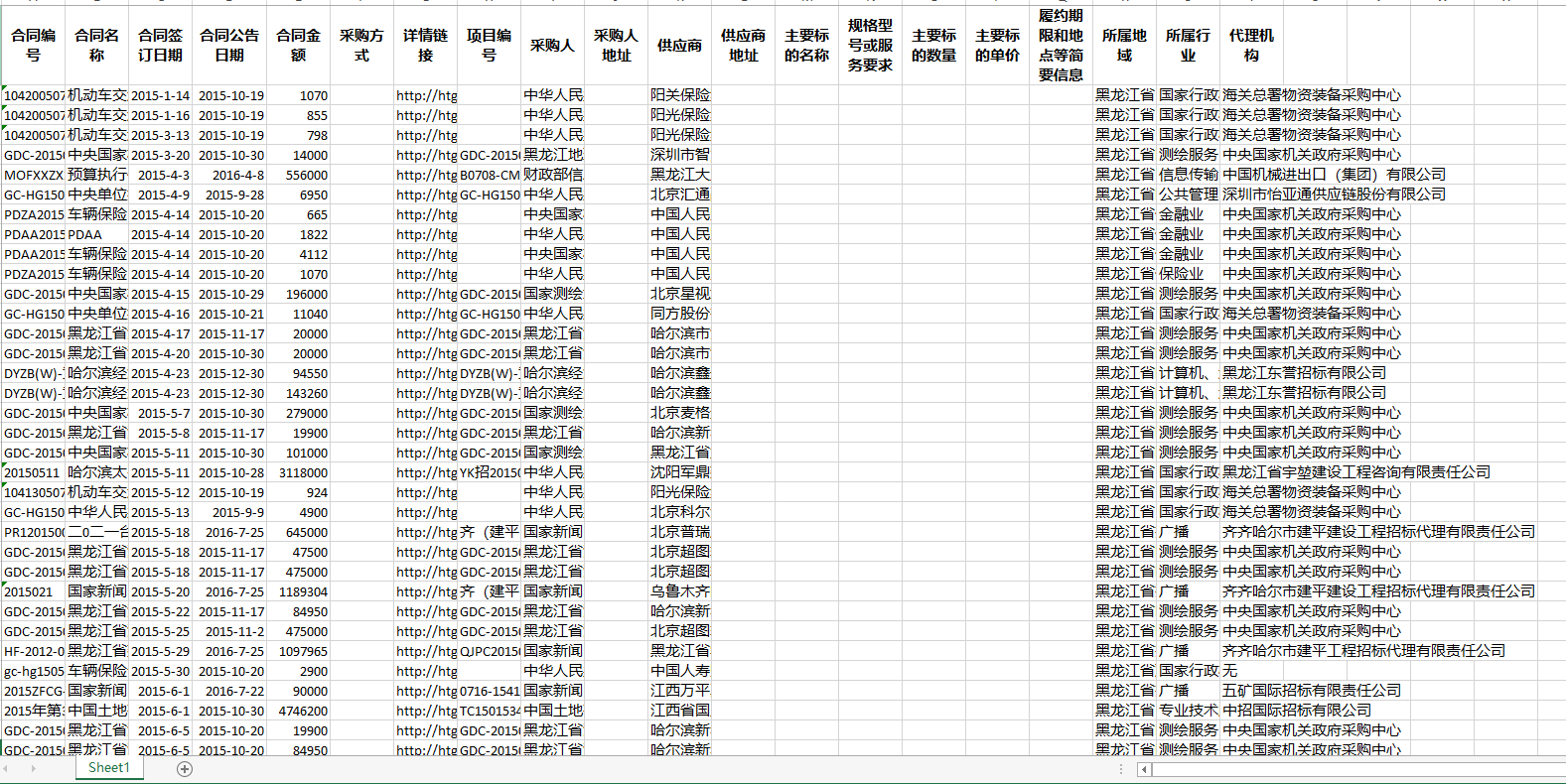Select the 合同签订日期 header cell
1566x784 pixels.
[x=161, y=46]
